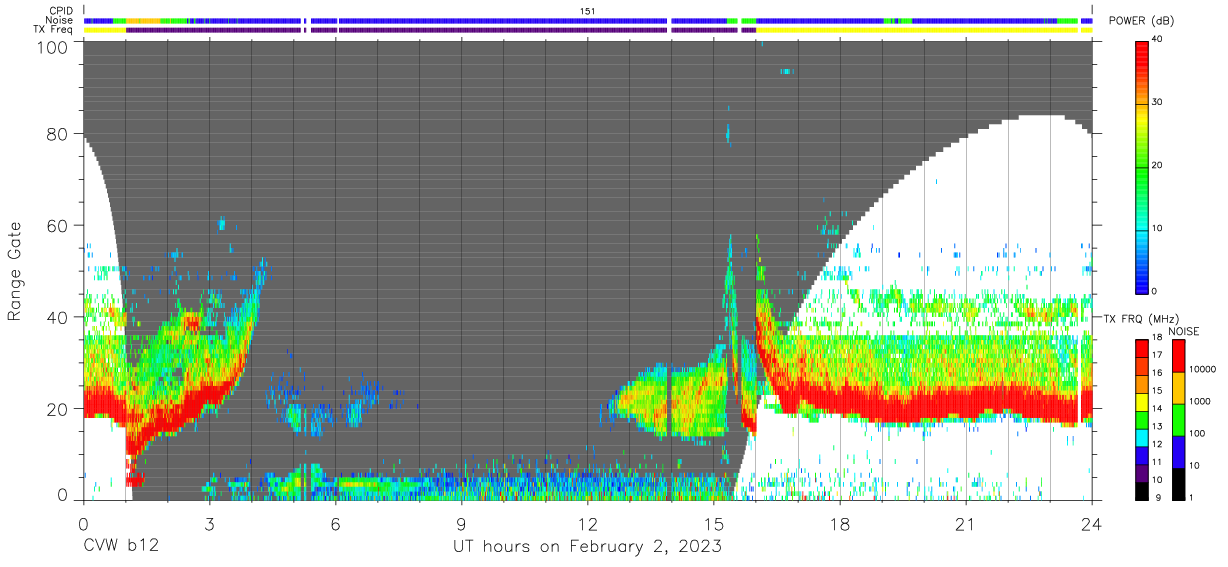Image resolution: width=1228 pixels, height=567 pixels.
Task: Click the 17 tick on the TX FRQ legend
Action: pyautogui.click(x=1159, y=353)
